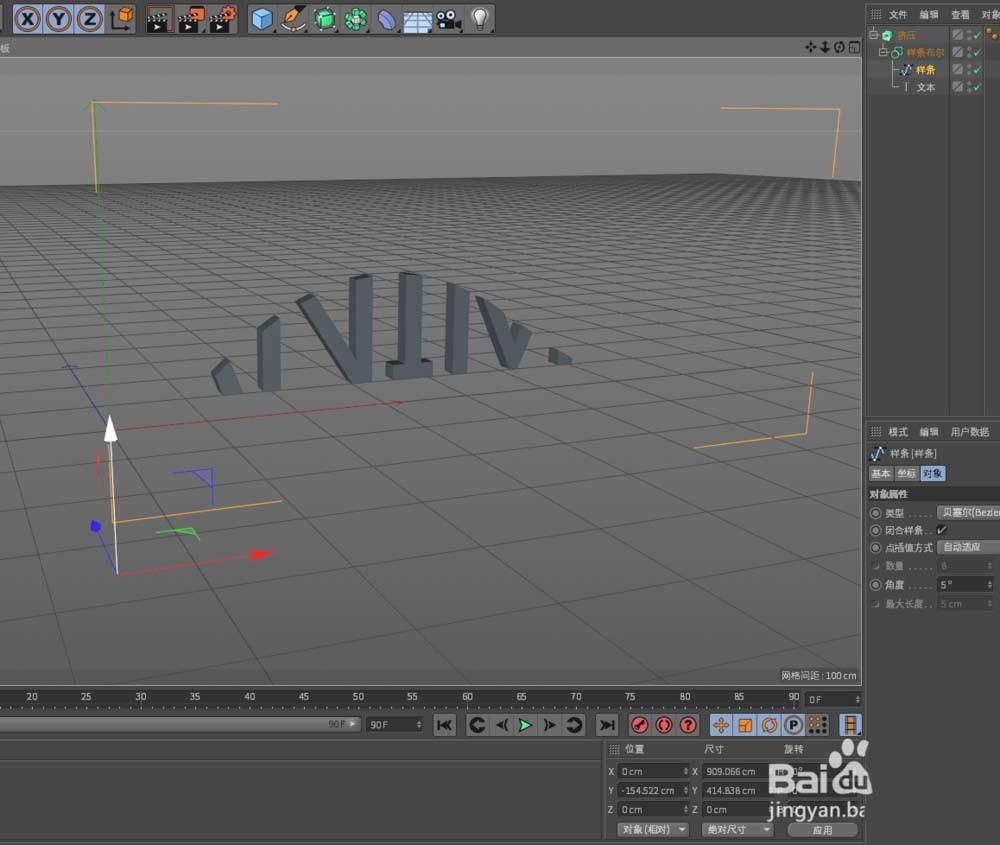Click the cube primitive icon
Screen dimensions: 1000x845
click(x=261, y=19)
